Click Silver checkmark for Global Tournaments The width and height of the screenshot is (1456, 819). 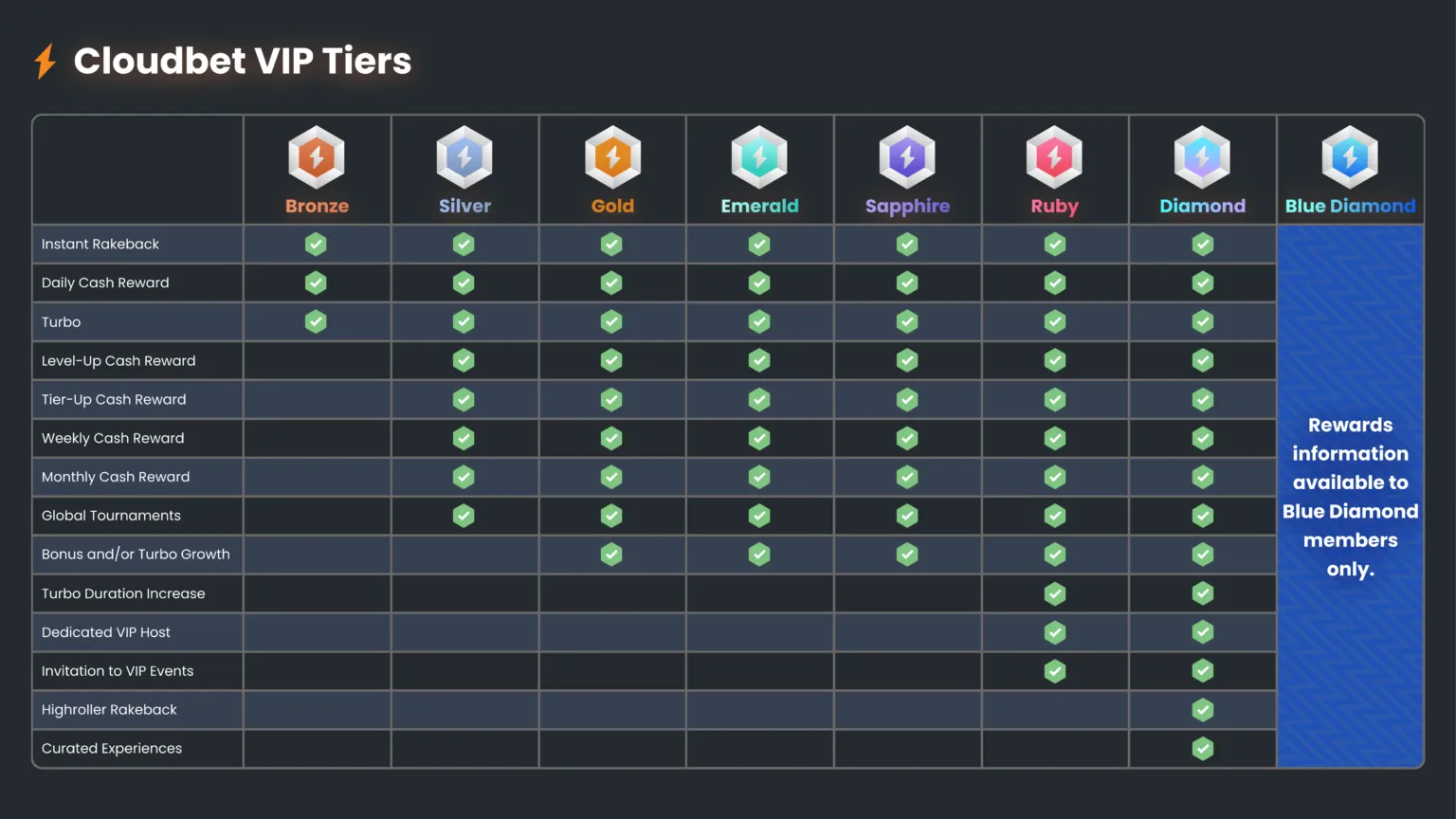pos(464,516)
